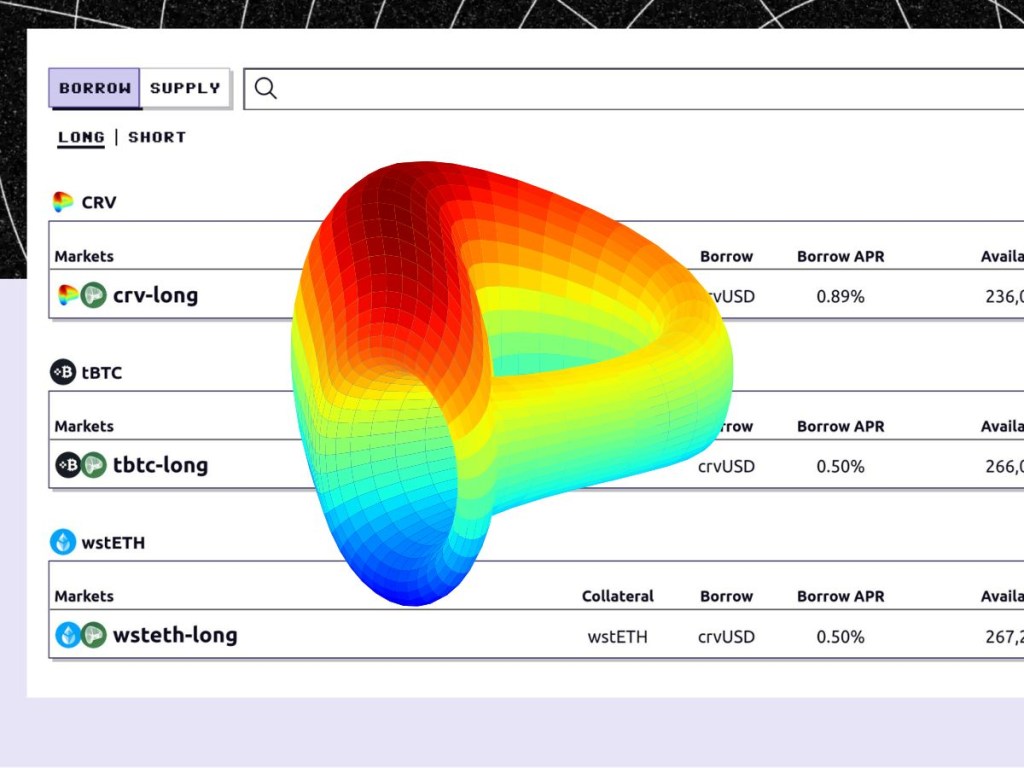Click the search magnifying glass icon
1024x768 pixels.
coord(265,89)
